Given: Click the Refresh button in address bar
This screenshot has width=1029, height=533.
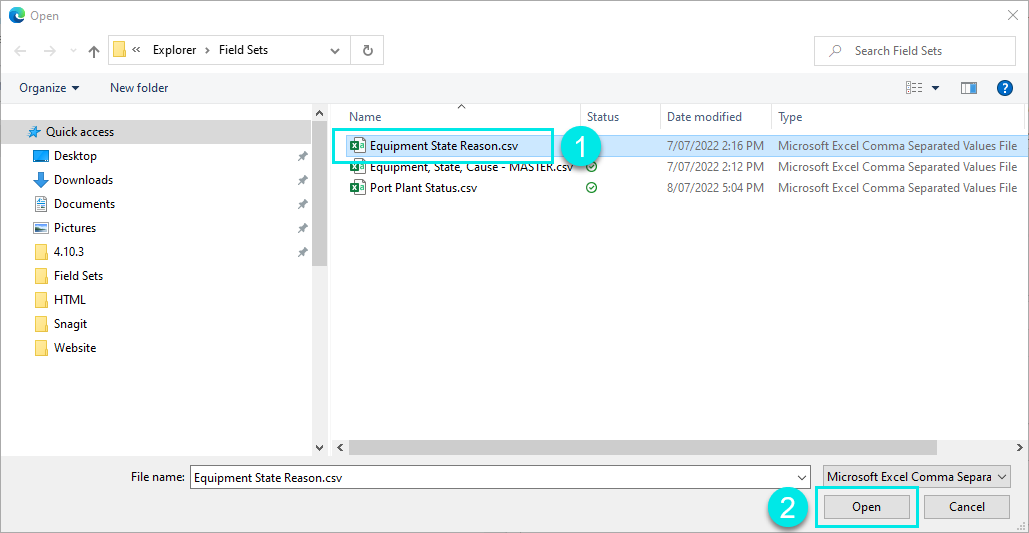Looking at the screenshot, I should pyautogui.click(x=368, y=50).
